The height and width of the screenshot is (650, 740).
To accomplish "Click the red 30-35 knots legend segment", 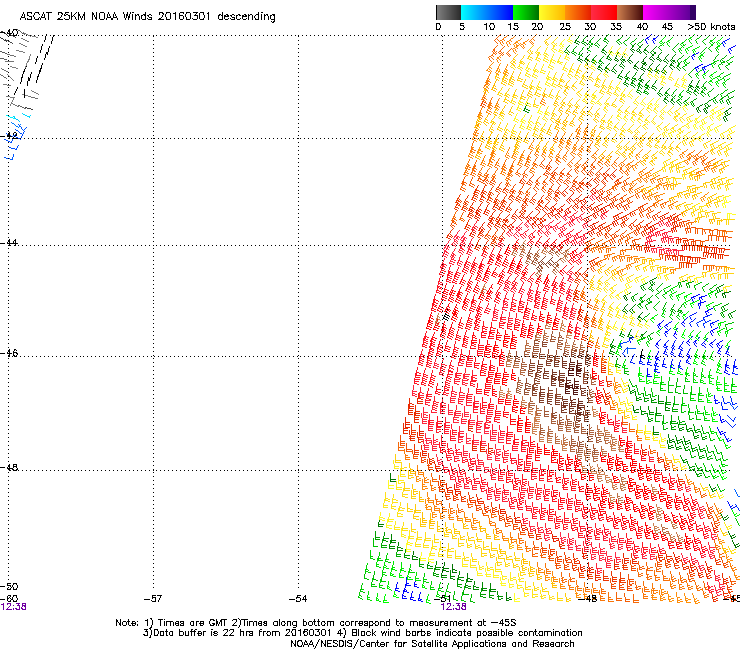I will point(604,12).
